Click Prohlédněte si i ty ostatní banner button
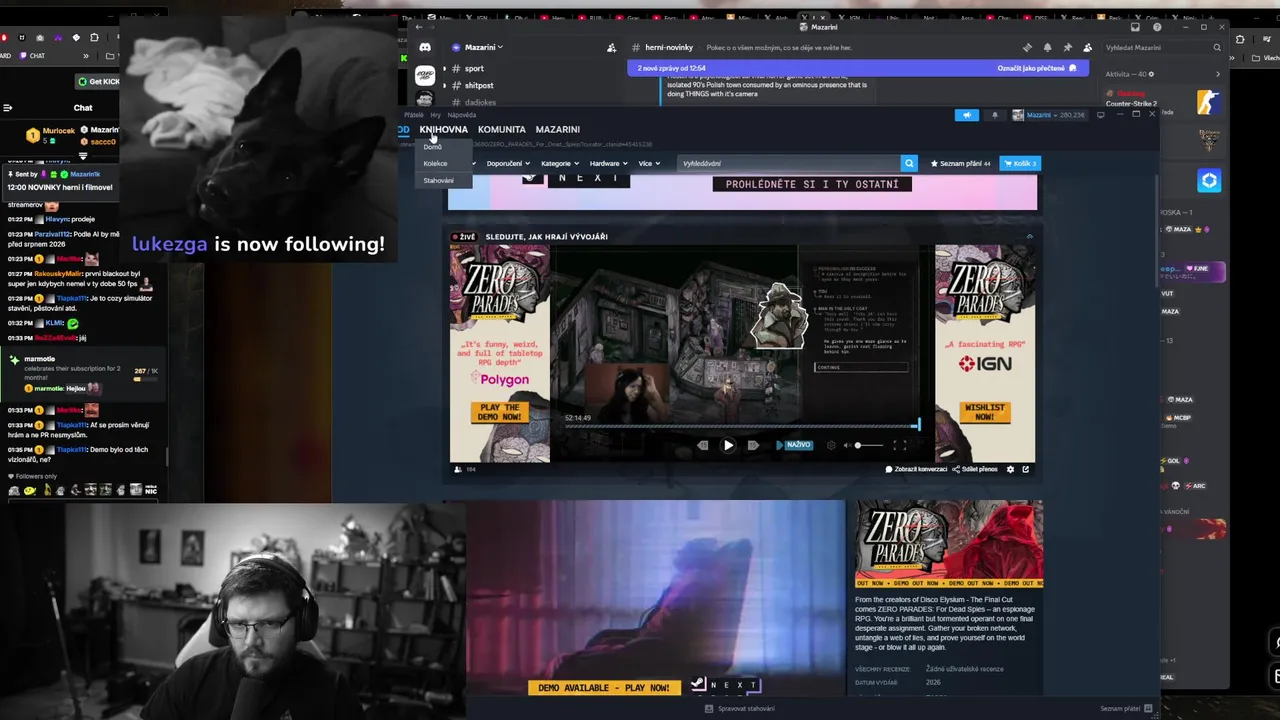Image resolution: width=1280 pixels, height=720 pixels. pyautogui.click(x=812, y=184)
